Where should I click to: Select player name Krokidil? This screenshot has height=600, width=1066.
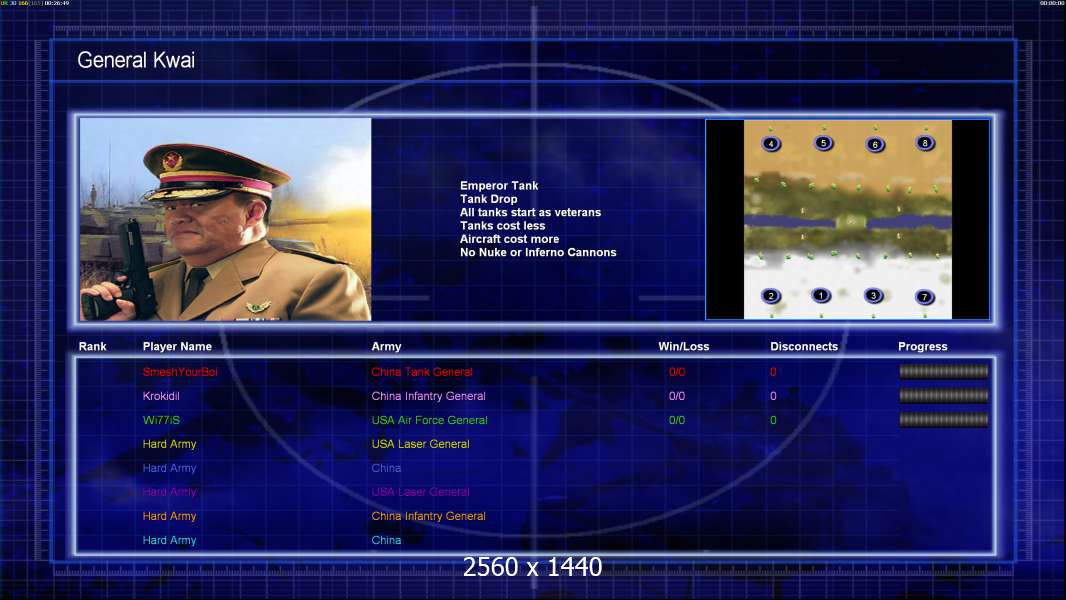tap(161, 396)
